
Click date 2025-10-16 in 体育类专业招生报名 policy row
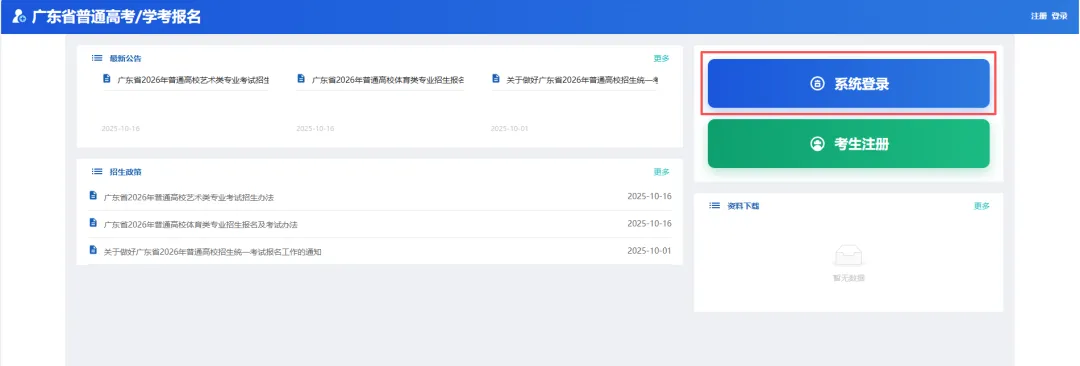[x=650, y=223]
